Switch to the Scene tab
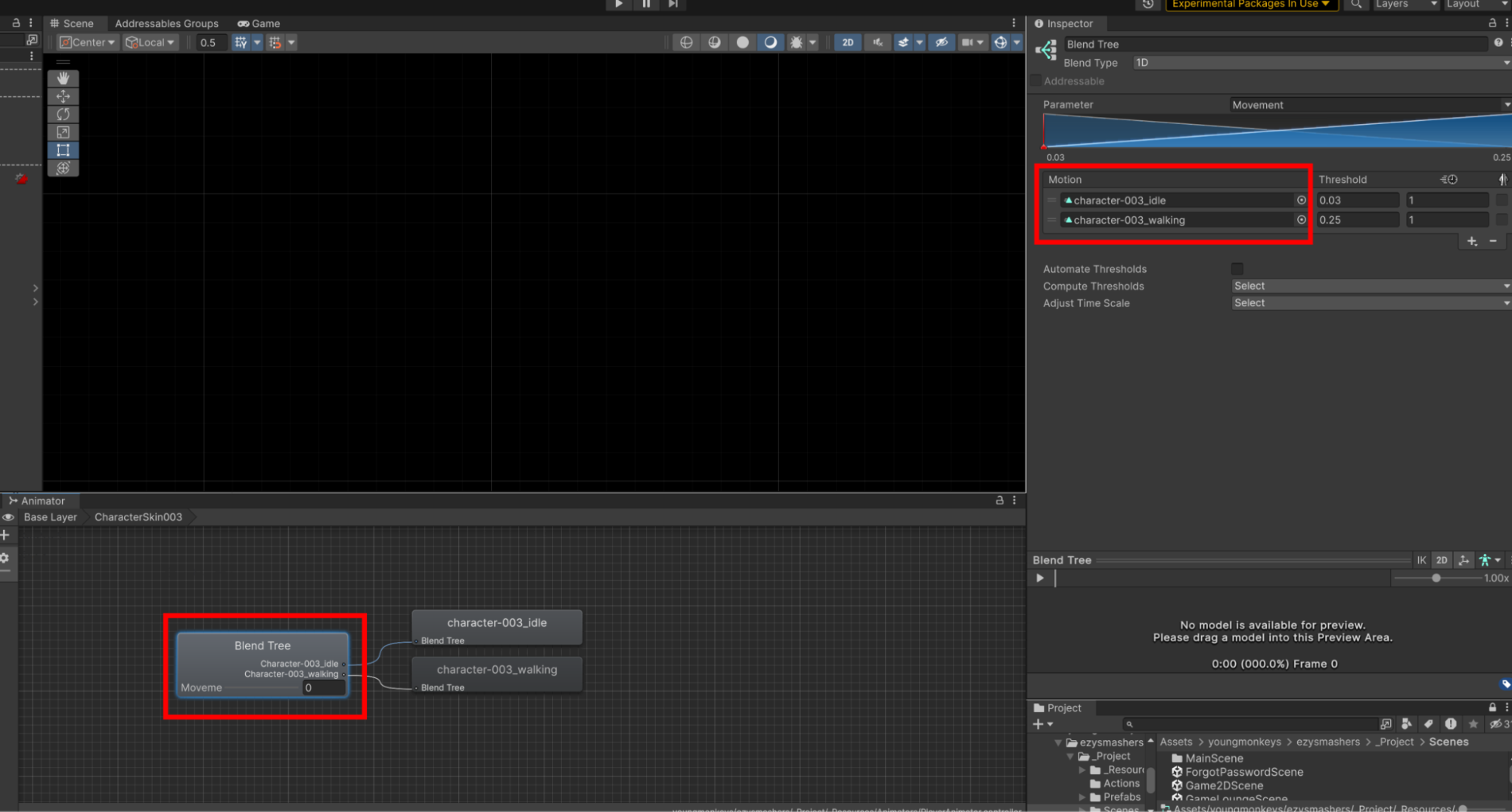This screenshot has width=1512, height=812. (x=73, y=23)
